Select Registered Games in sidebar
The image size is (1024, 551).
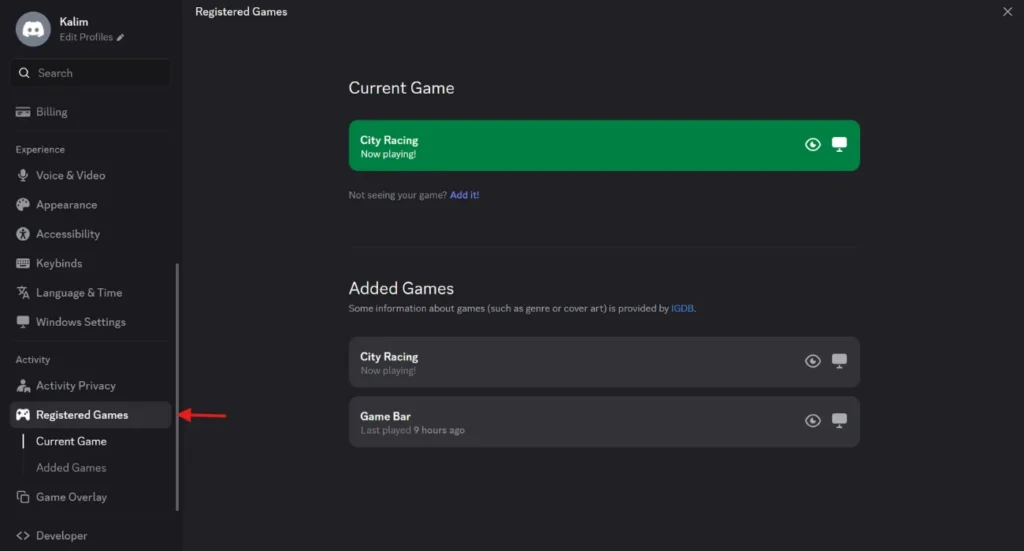(x=90, y=415)
